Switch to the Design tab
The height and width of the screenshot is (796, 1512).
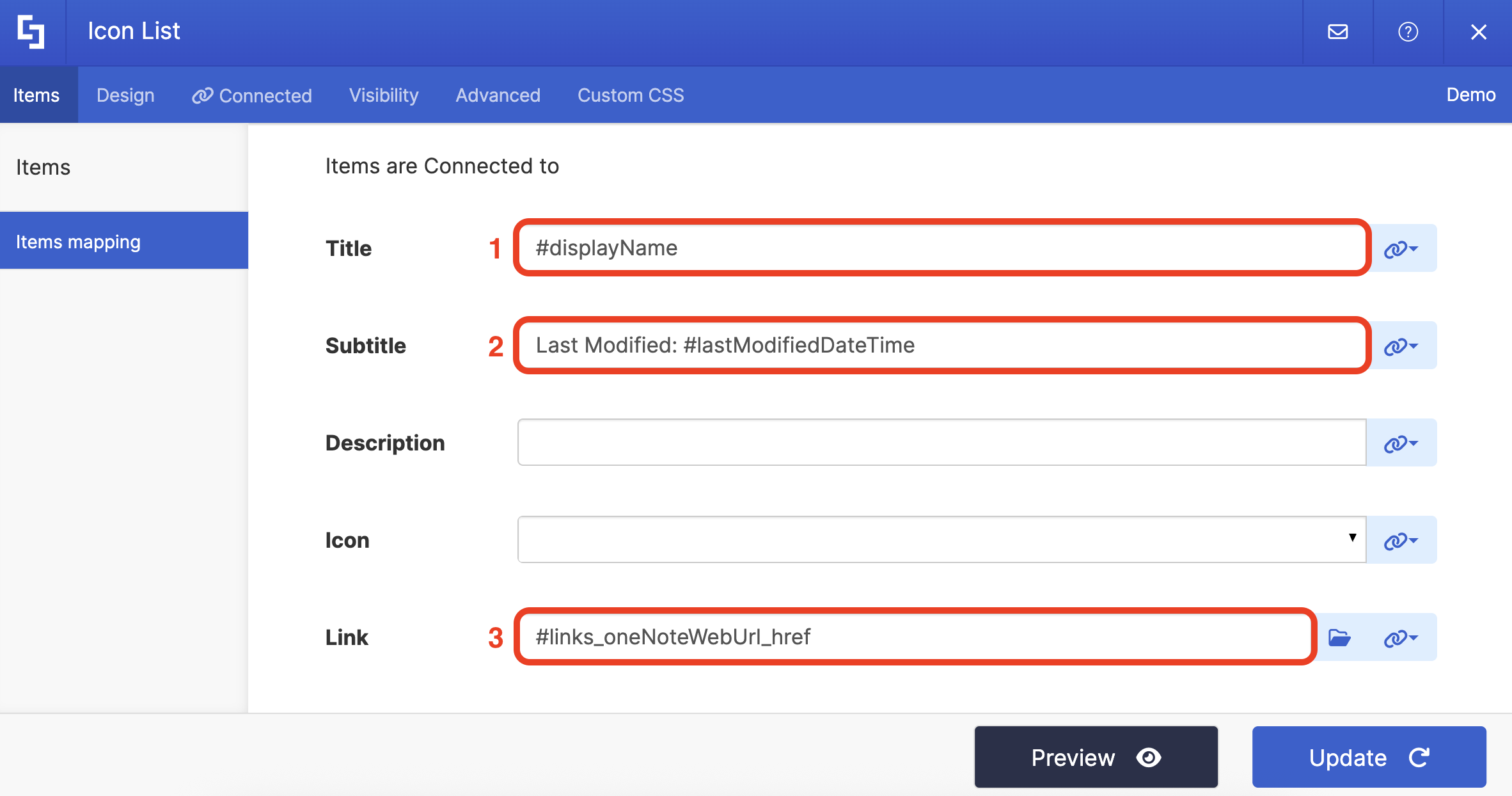(x=125, y=95)
